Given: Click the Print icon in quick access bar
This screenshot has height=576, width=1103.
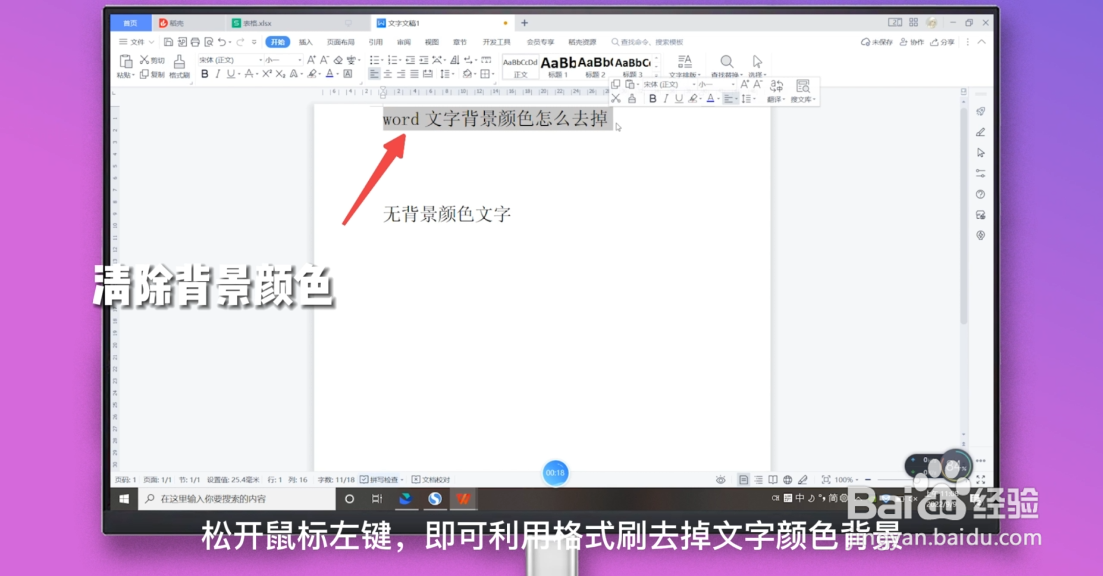Looking at the screenshot, I should [x=195, y=42].
